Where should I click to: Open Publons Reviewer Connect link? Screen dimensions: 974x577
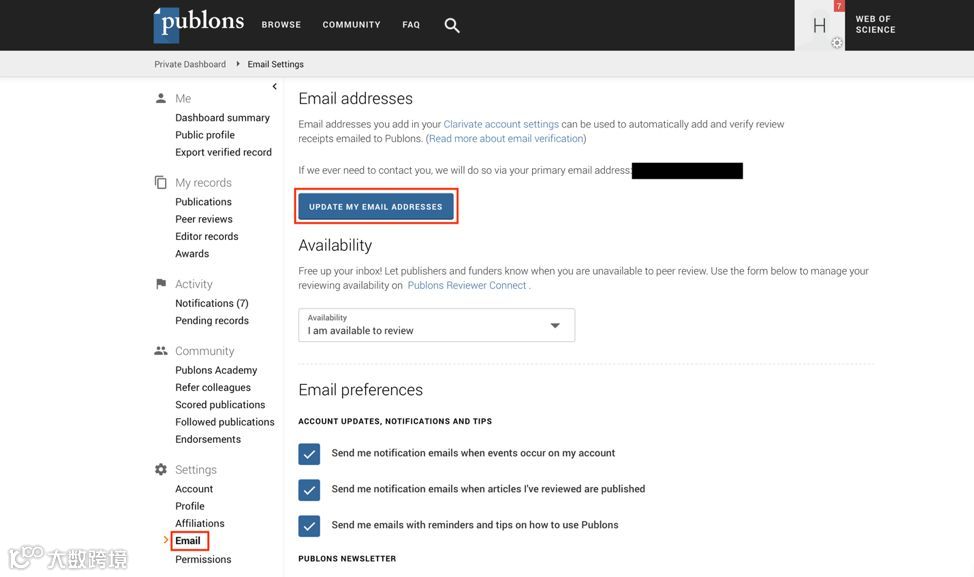[467, 285]
